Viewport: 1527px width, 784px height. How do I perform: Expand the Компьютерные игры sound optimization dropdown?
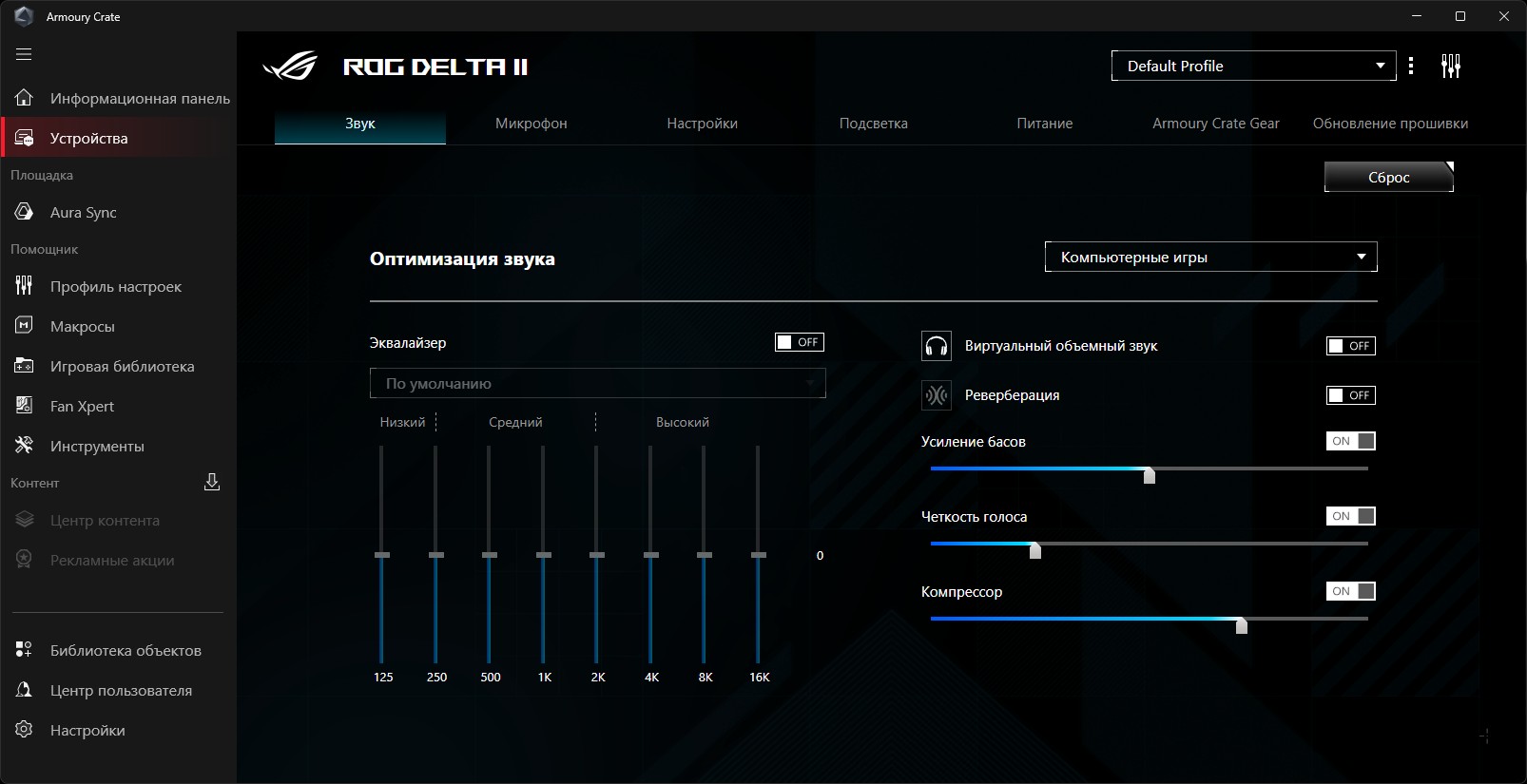pos(1211,257)
